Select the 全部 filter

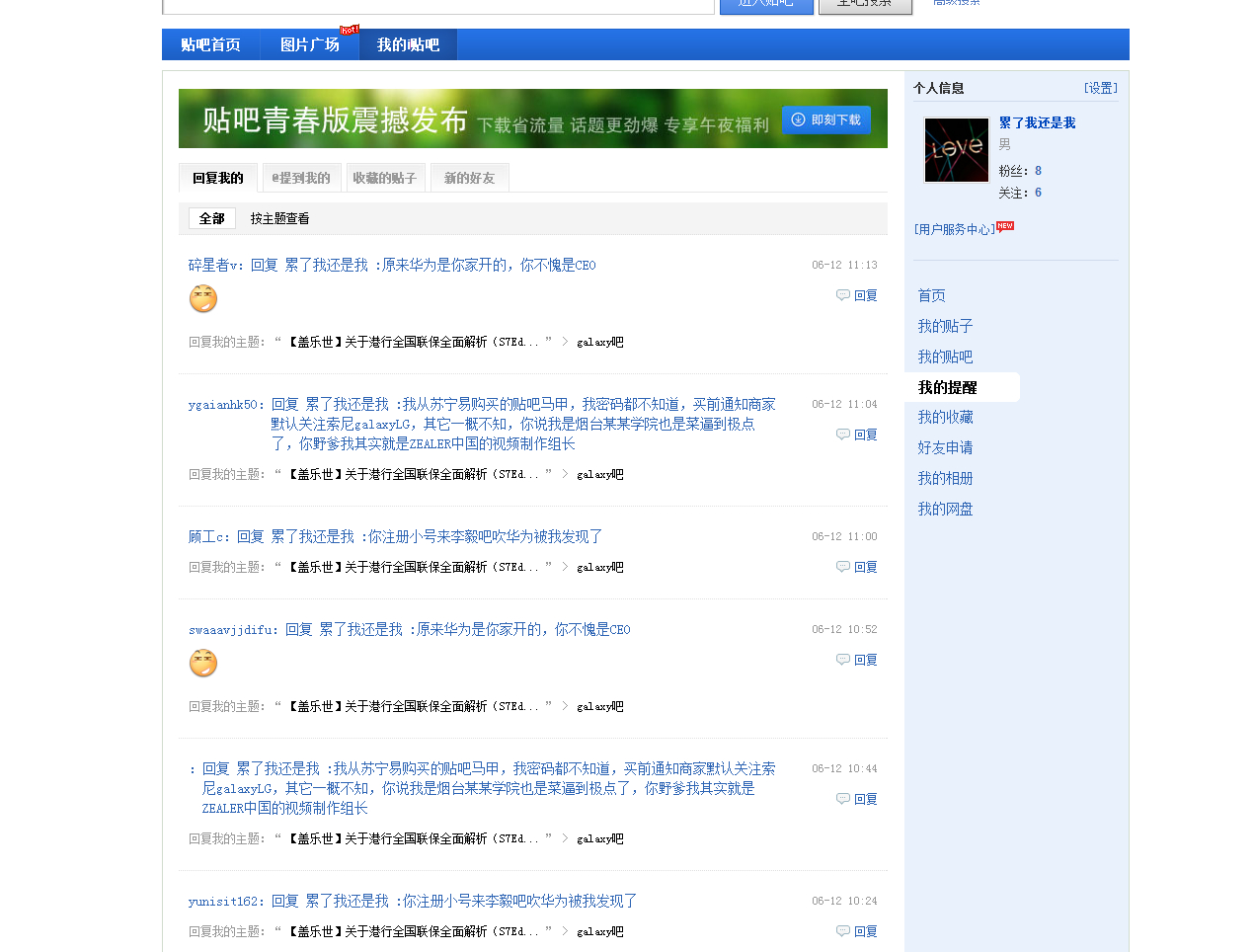pos(212,218)
